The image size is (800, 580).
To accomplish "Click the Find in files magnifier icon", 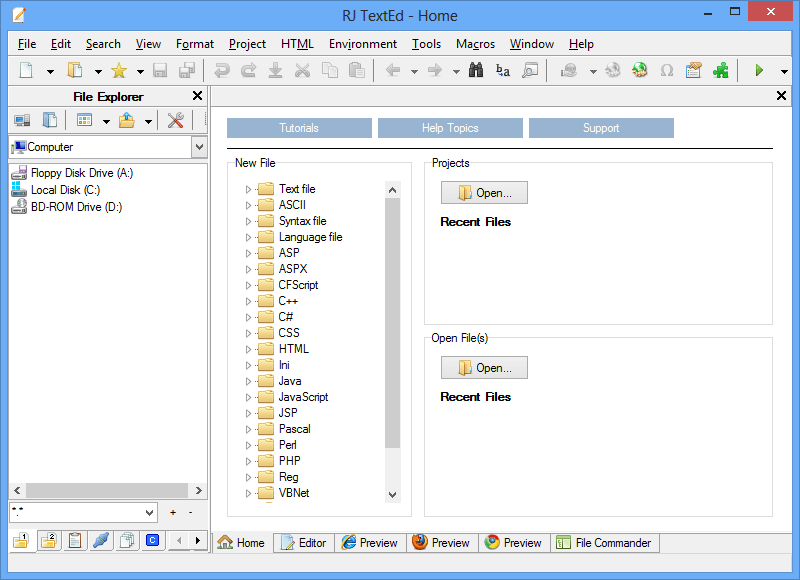I will coord(530,70).
